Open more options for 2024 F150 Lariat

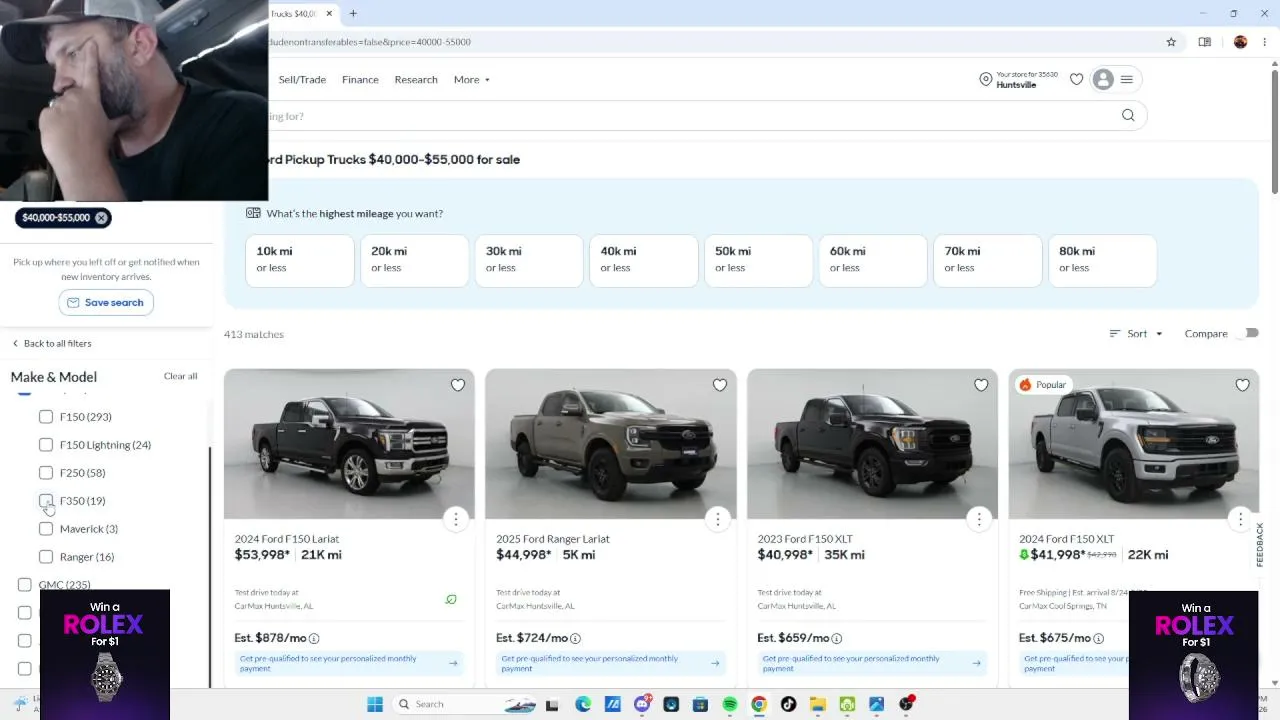tap(456, 518)
